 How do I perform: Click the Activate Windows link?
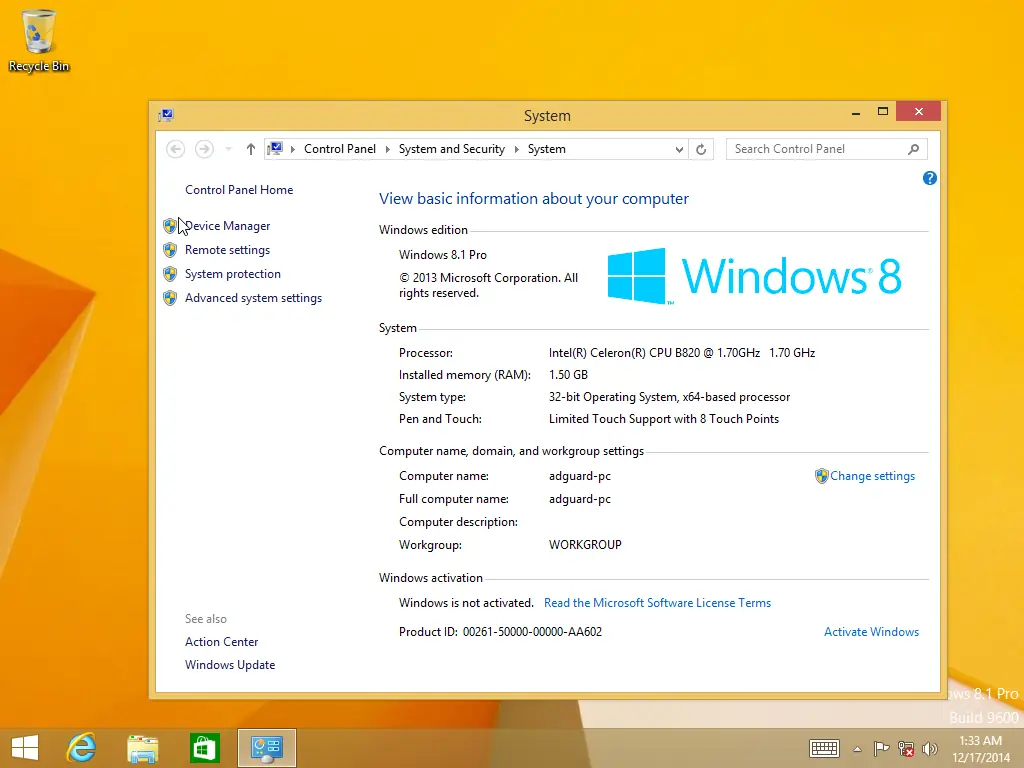pyautogui.click(x=871, y=631)
